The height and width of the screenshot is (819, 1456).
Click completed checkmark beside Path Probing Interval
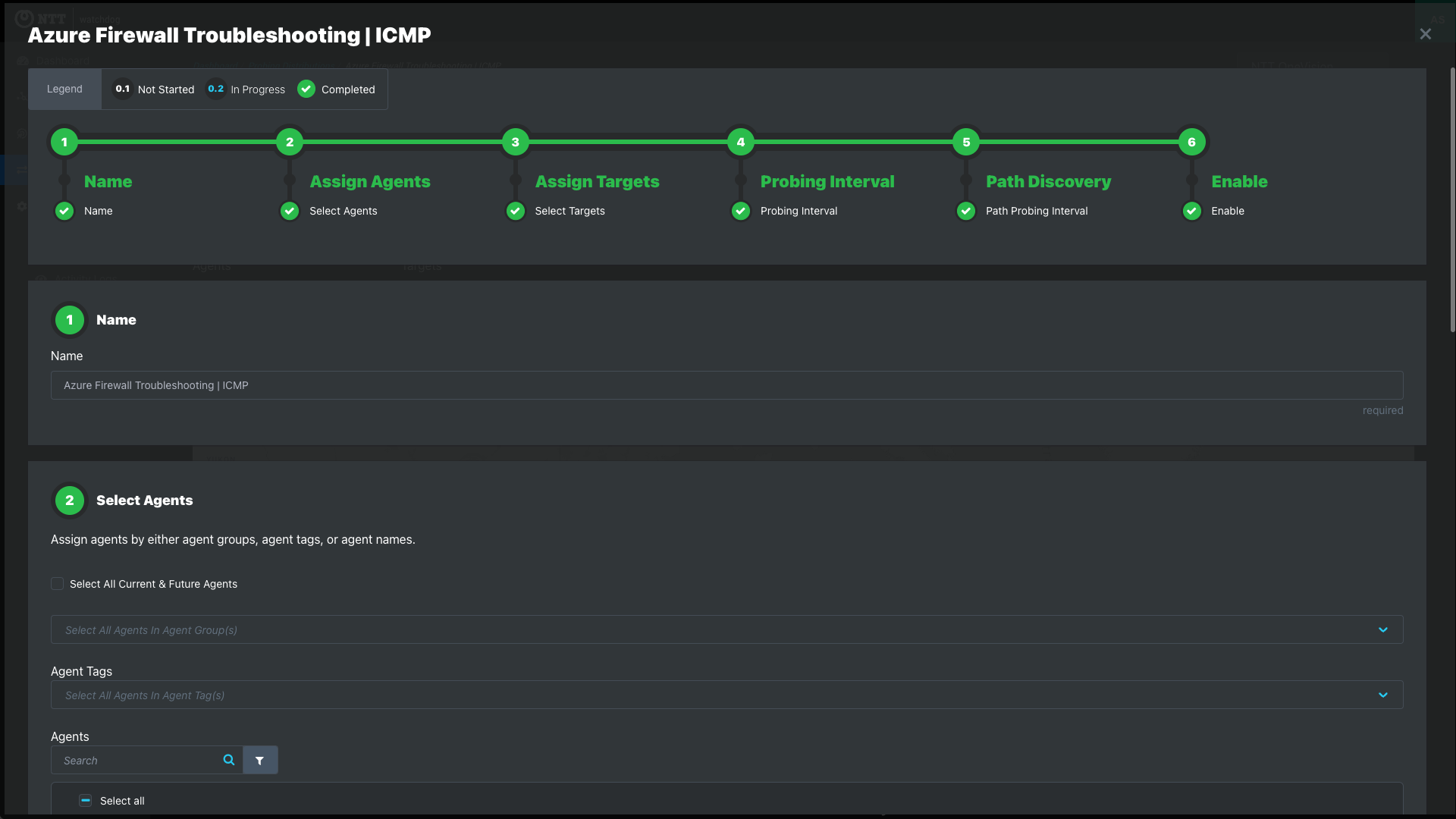(x=966, y=211)
